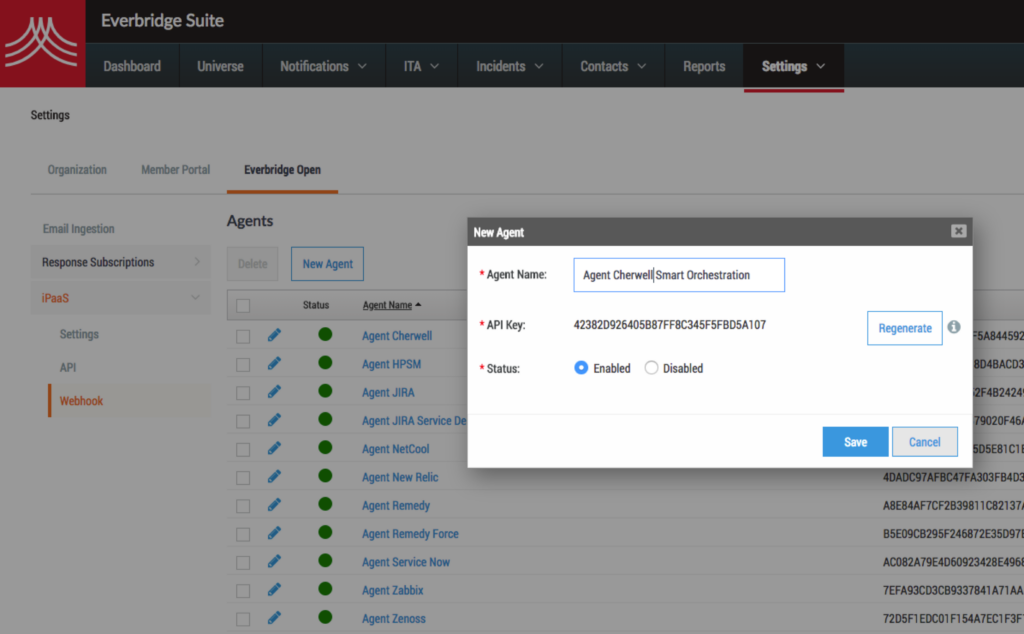Edit Agent Cherwell via pencil icon
1024x634 pixels.
click(274, 336)
